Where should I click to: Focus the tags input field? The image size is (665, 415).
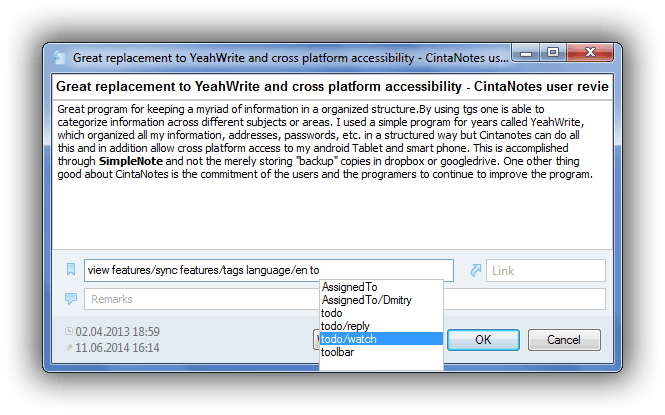(268, 270)
